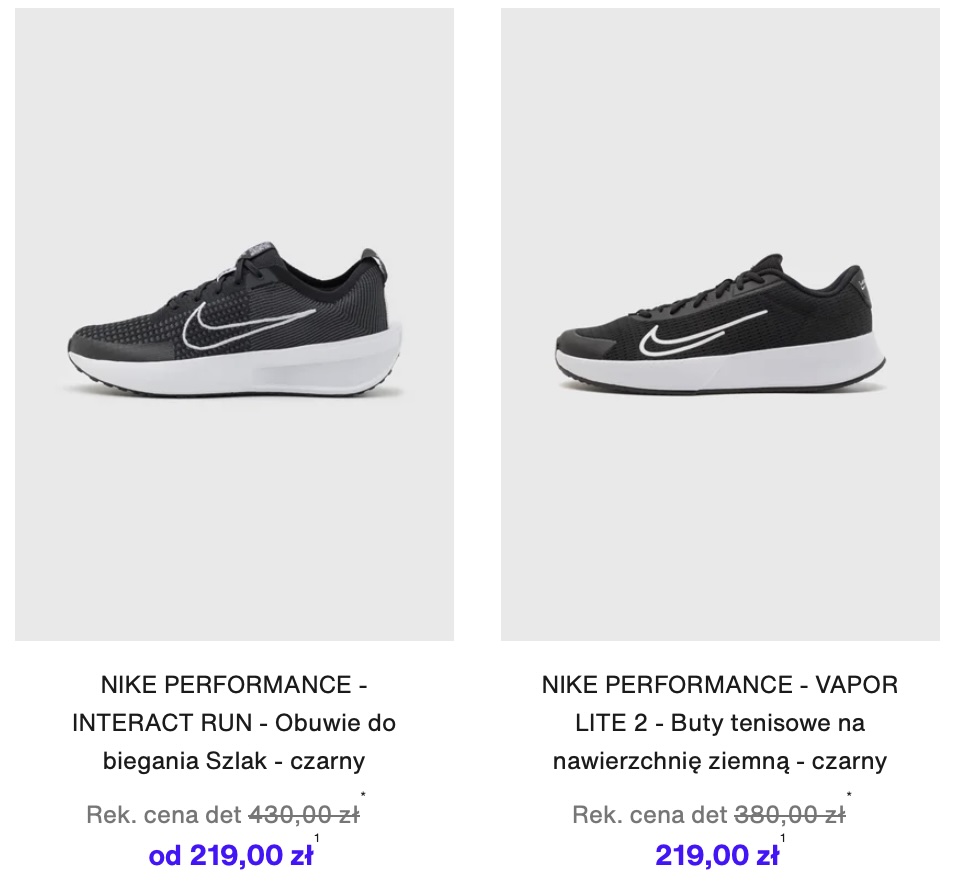Click the crossed-out 430,00 zł price

pos(304,815)
